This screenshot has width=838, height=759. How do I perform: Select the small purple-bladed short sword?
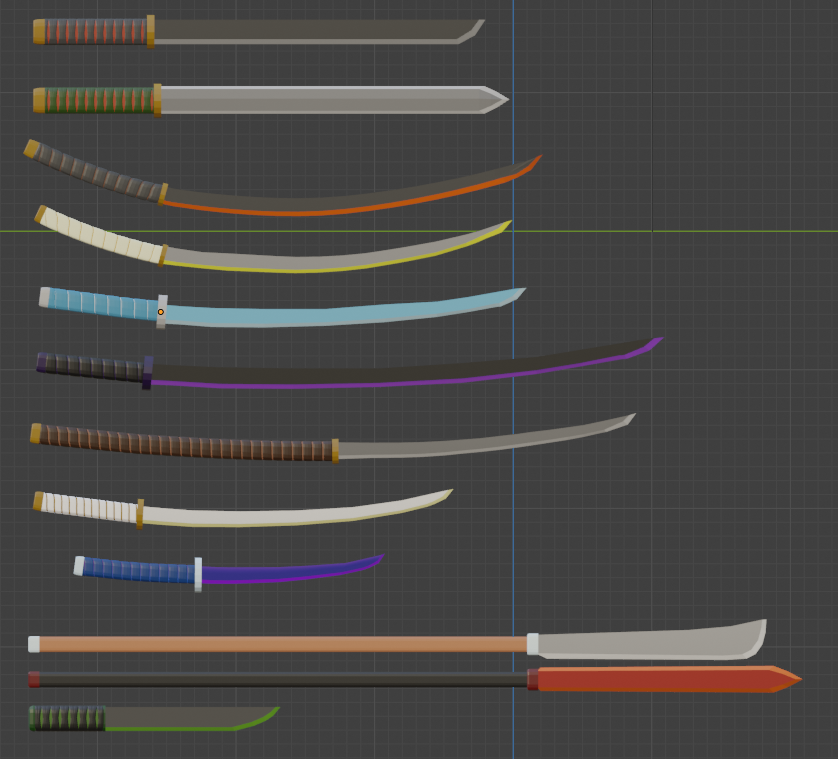tap(290, 572)
